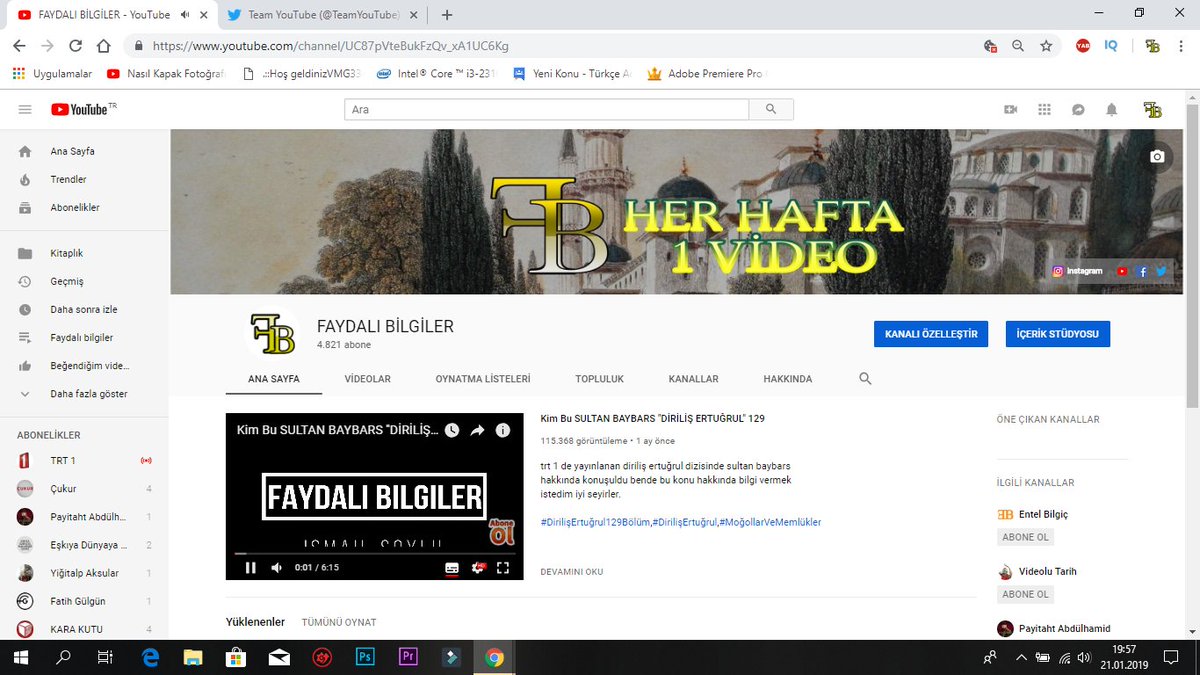
Task: Edit channel art with camera icon
Action: point(1157,156)
